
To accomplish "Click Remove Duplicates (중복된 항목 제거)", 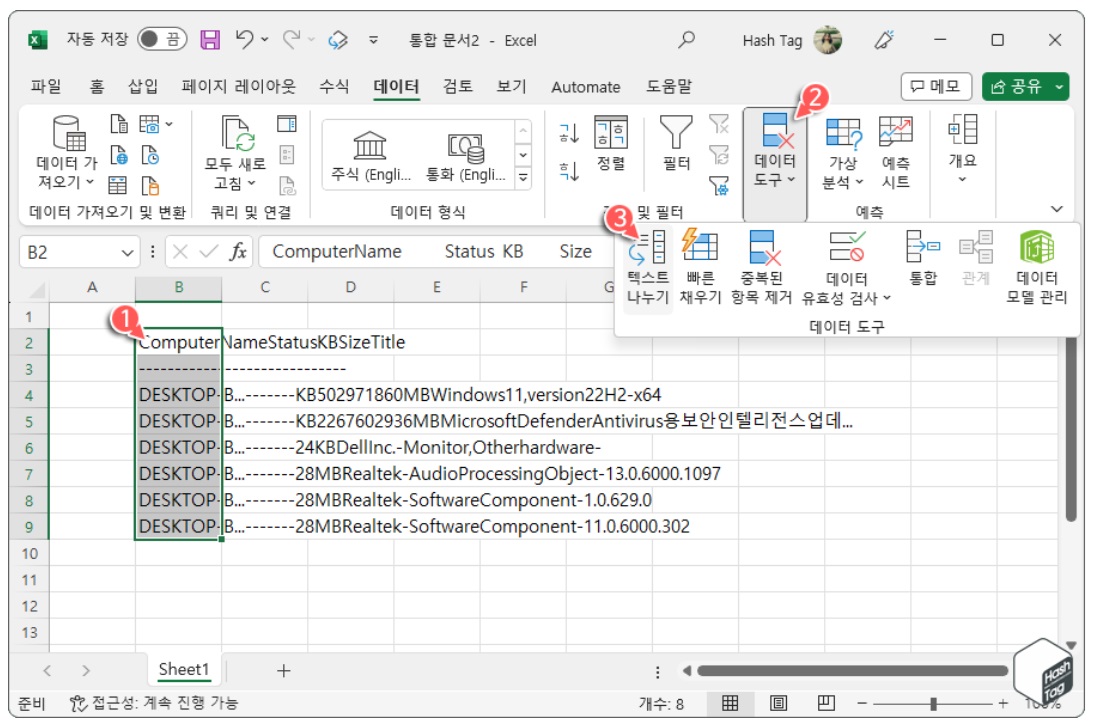I will 761,268.
